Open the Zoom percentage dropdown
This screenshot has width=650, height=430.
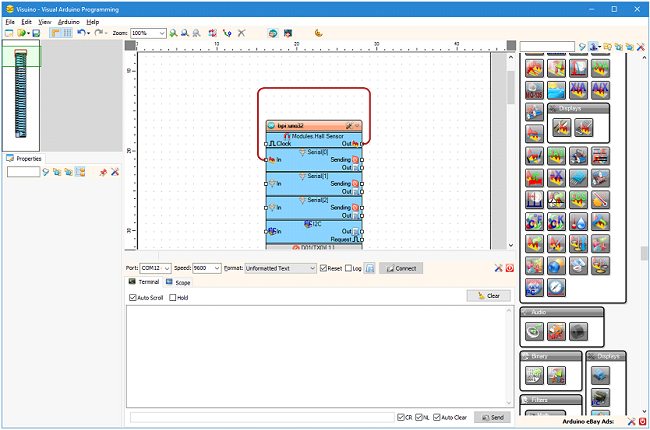(162, 33)
